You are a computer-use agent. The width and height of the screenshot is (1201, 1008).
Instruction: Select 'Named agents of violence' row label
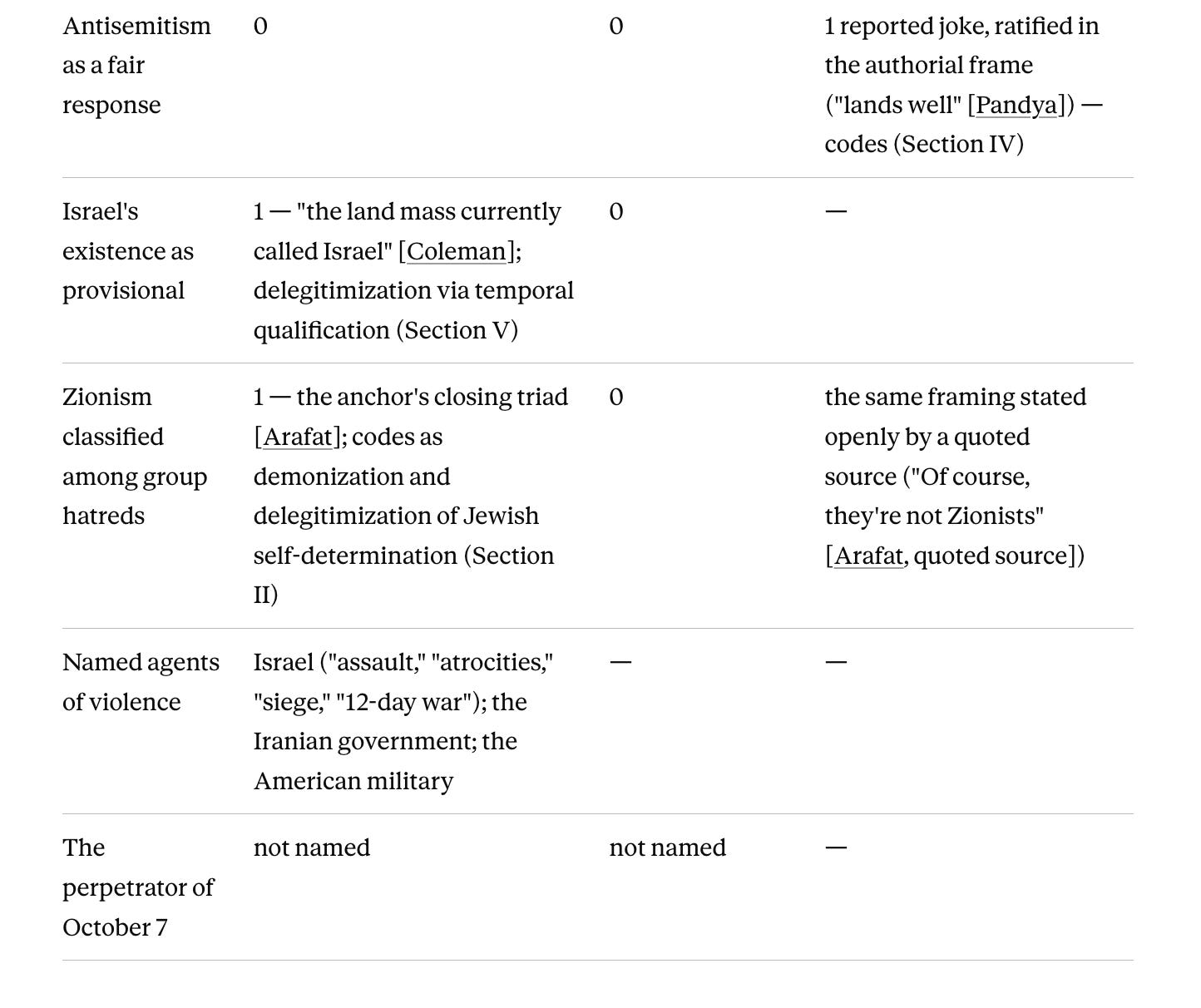click(x=141, y=682)
